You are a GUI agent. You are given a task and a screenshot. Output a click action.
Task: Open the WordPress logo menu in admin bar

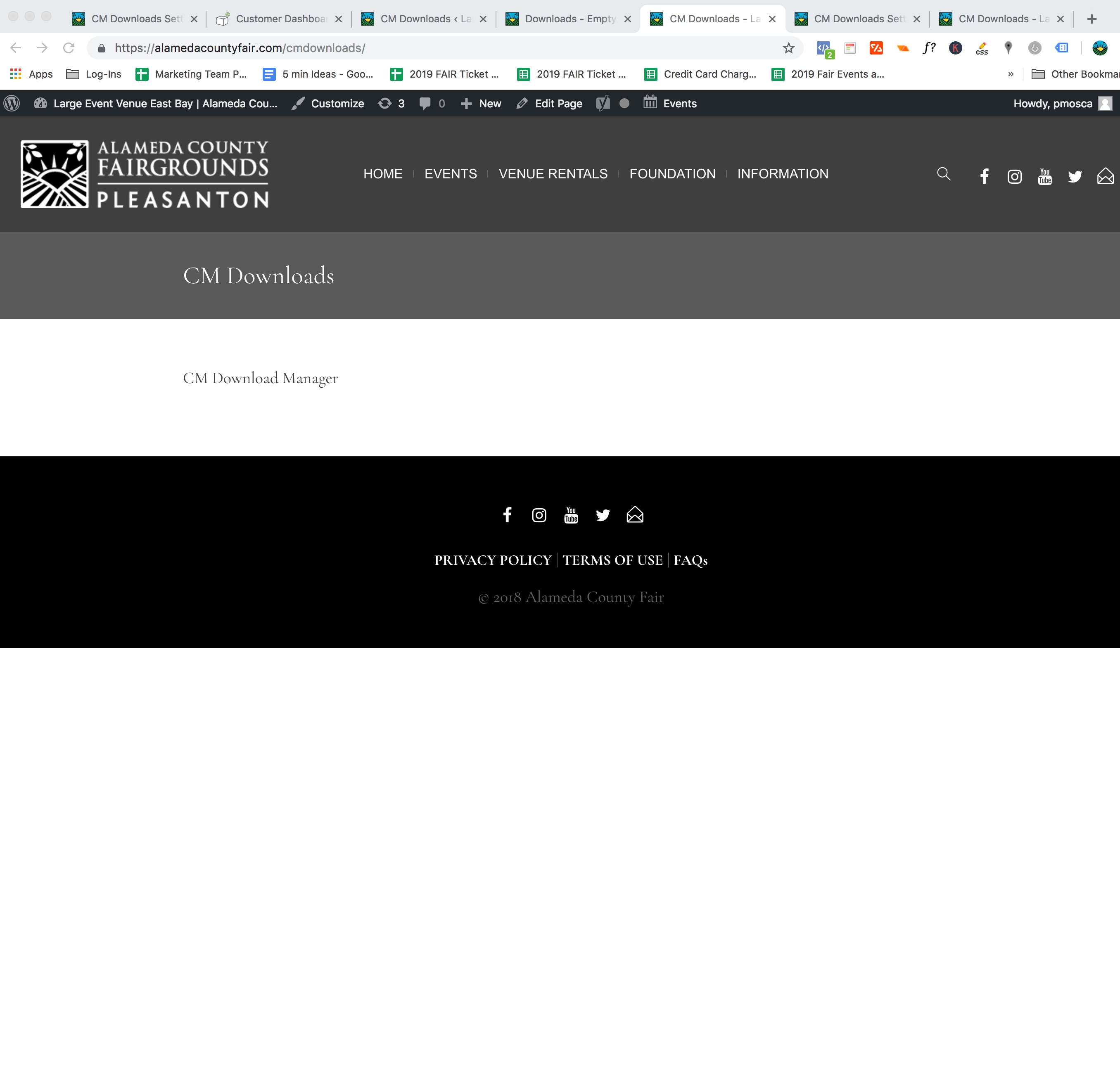(x=12, y=103)
